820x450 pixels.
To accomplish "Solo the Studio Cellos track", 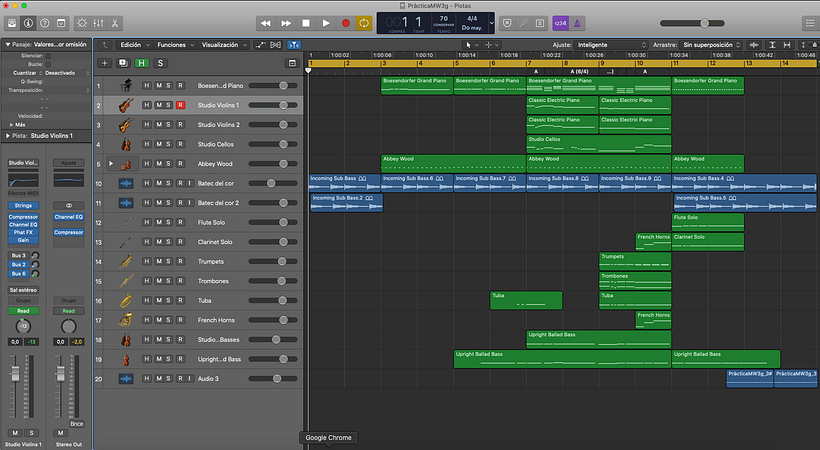I will tap(169, 144).
